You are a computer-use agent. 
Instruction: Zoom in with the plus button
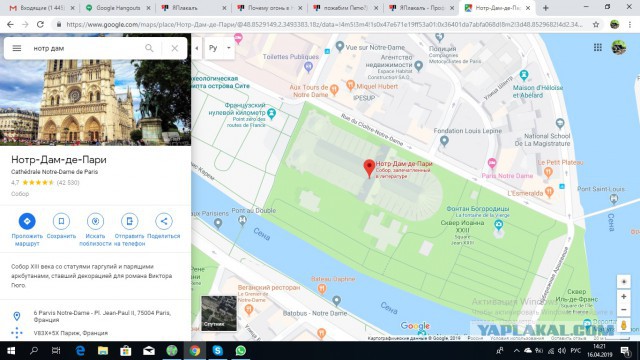pos(623,297)
